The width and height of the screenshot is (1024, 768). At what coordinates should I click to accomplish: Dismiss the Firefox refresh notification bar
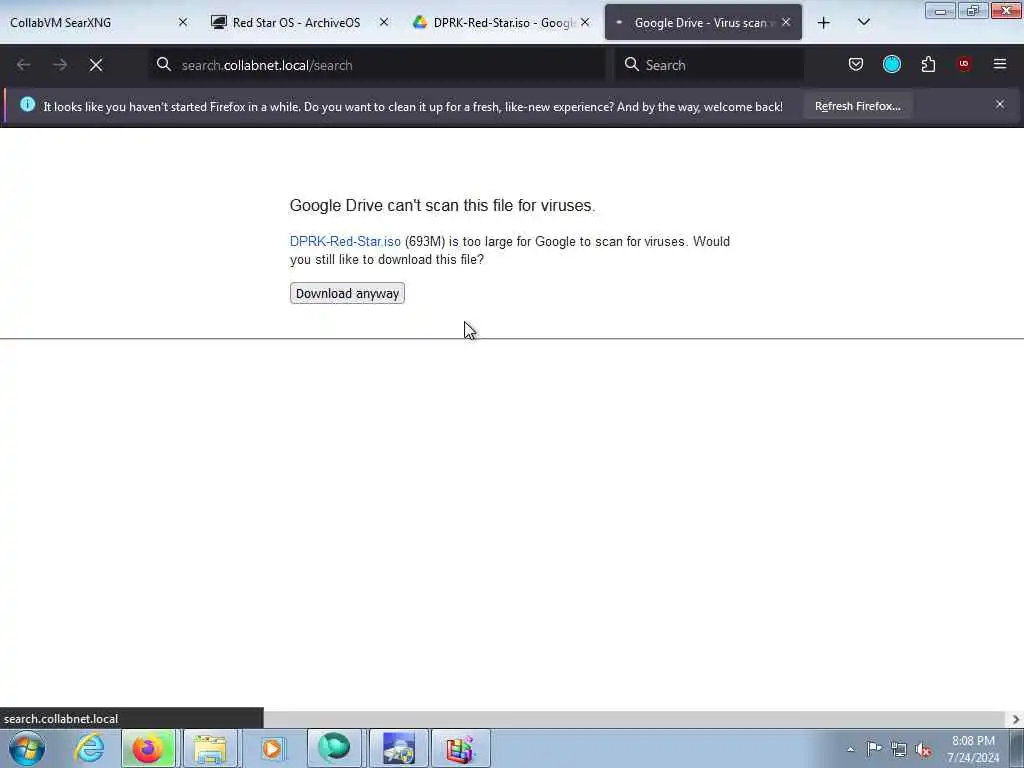pos(1000,104)
